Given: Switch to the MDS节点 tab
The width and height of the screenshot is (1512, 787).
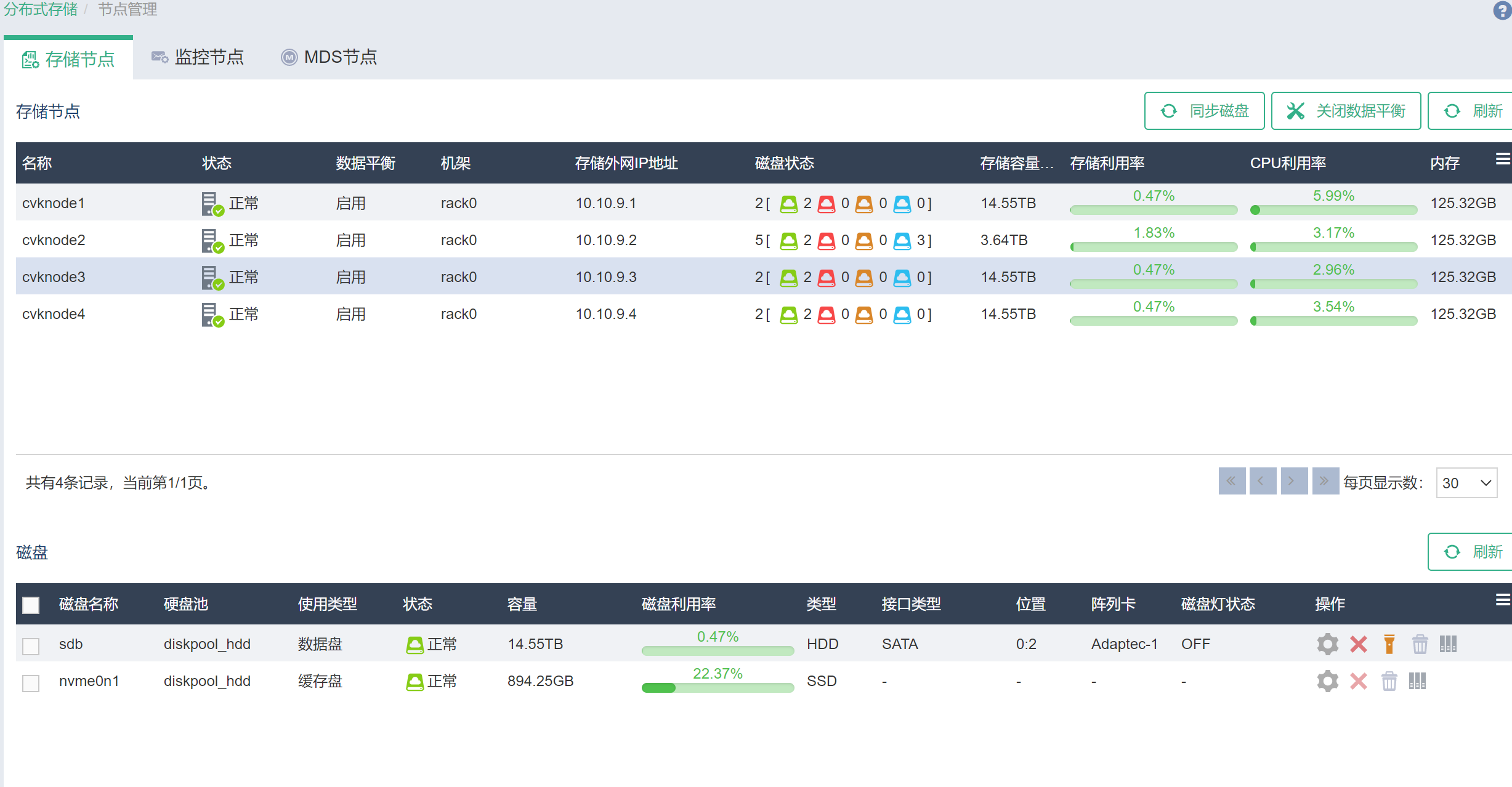Looking at the screenshot, I should point(329,57).
